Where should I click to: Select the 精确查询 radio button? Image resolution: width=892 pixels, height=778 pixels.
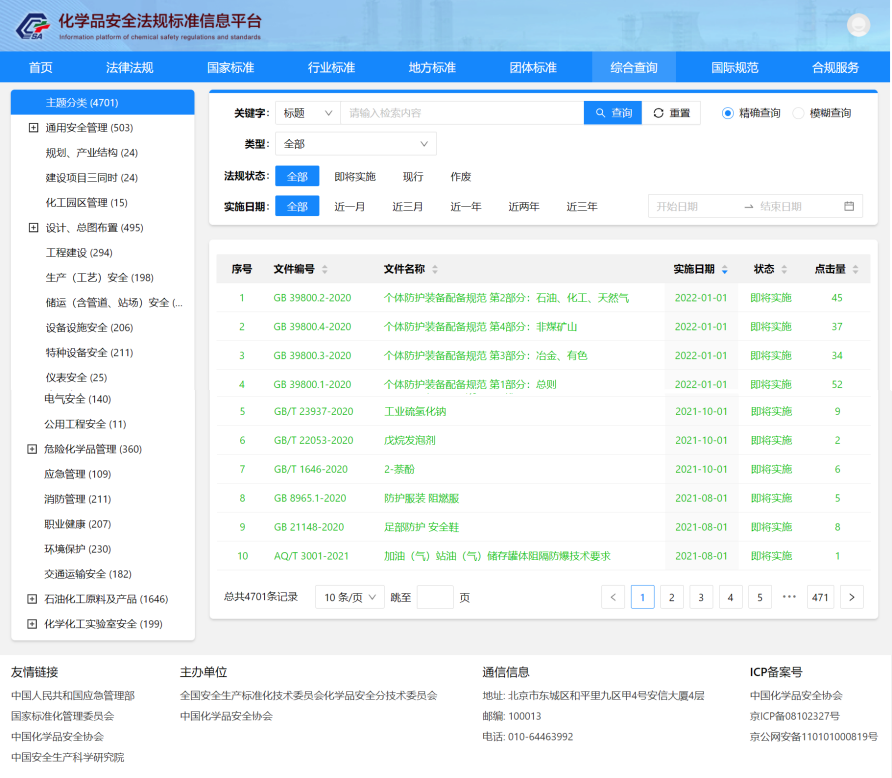[x=727, y=113]
